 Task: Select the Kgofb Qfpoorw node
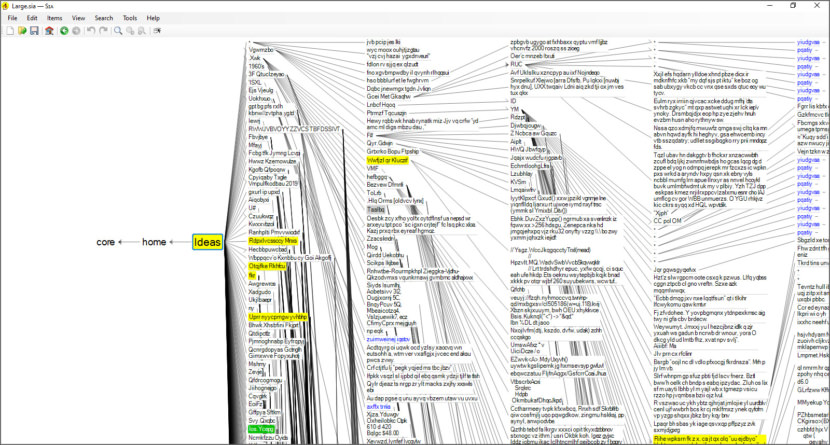tap(267, 169)
